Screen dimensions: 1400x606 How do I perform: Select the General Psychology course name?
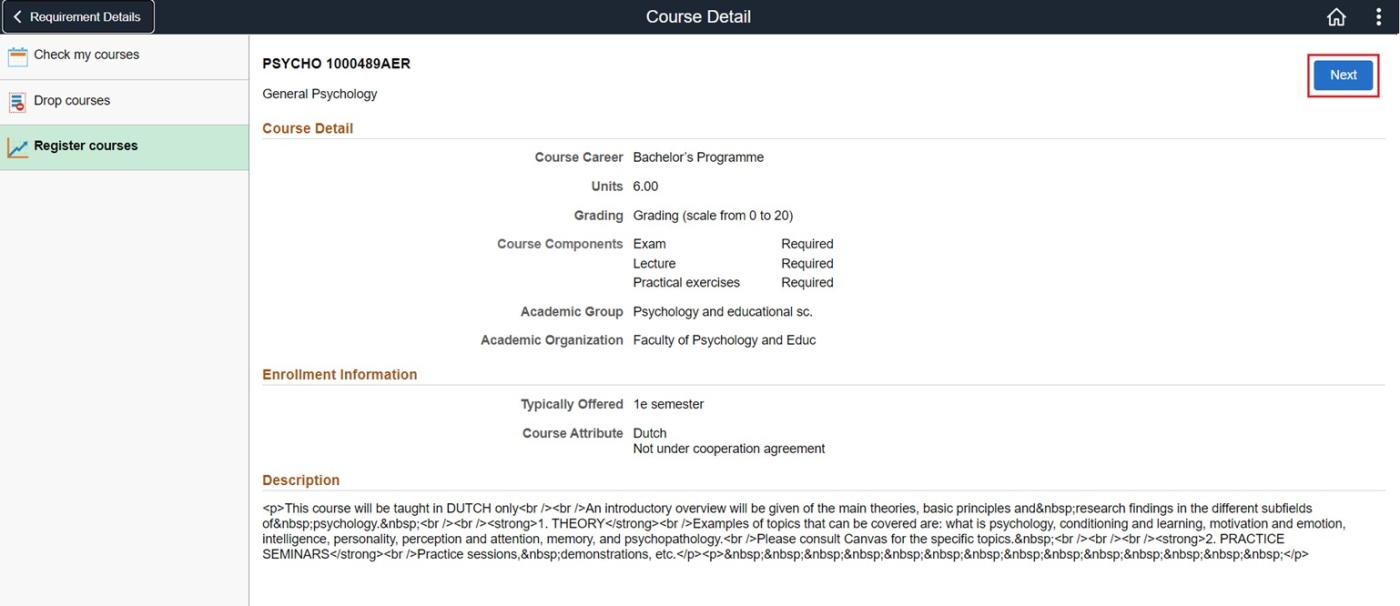coord(320,93)
